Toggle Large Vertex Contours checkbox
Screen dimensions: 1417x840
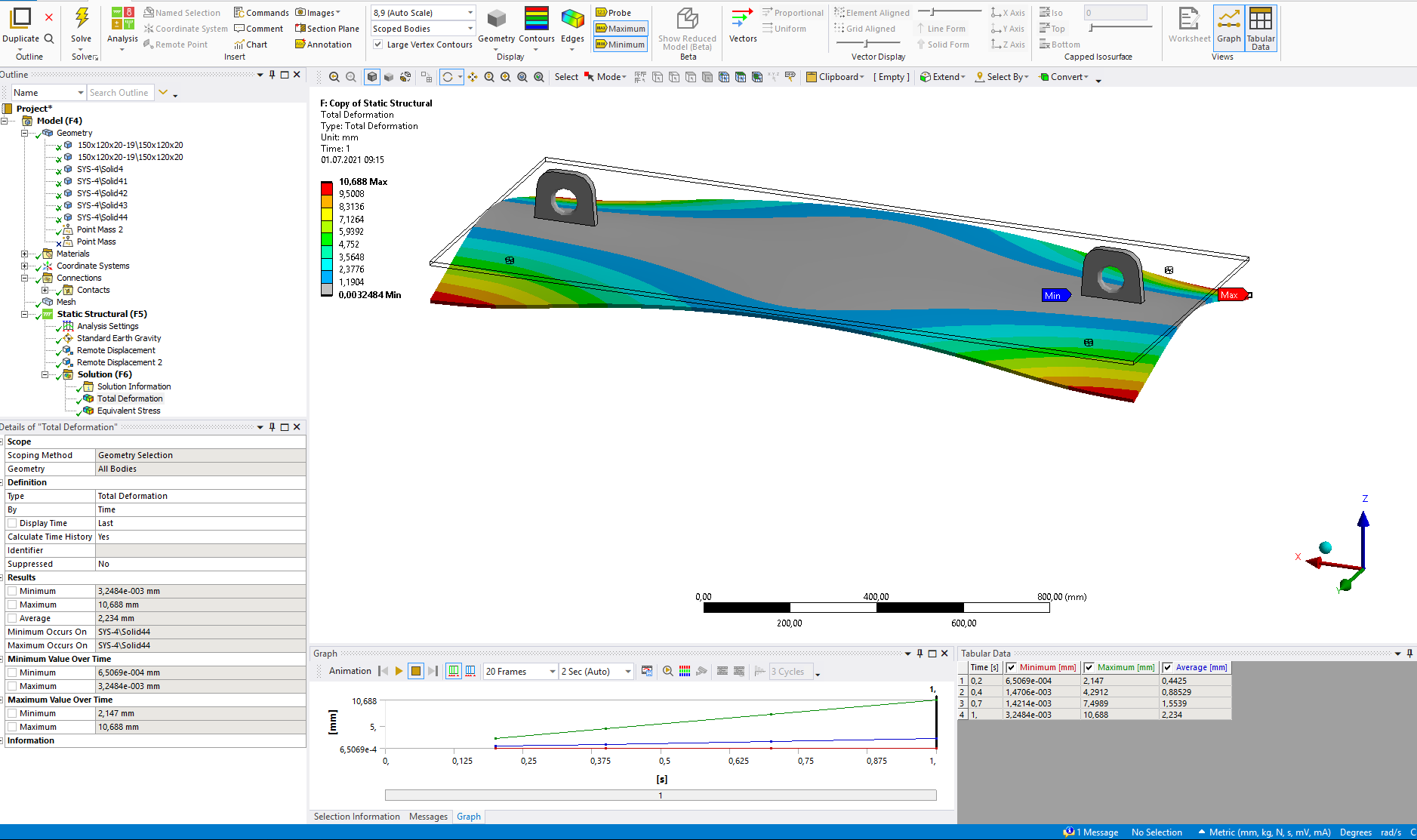pos(378,45)
